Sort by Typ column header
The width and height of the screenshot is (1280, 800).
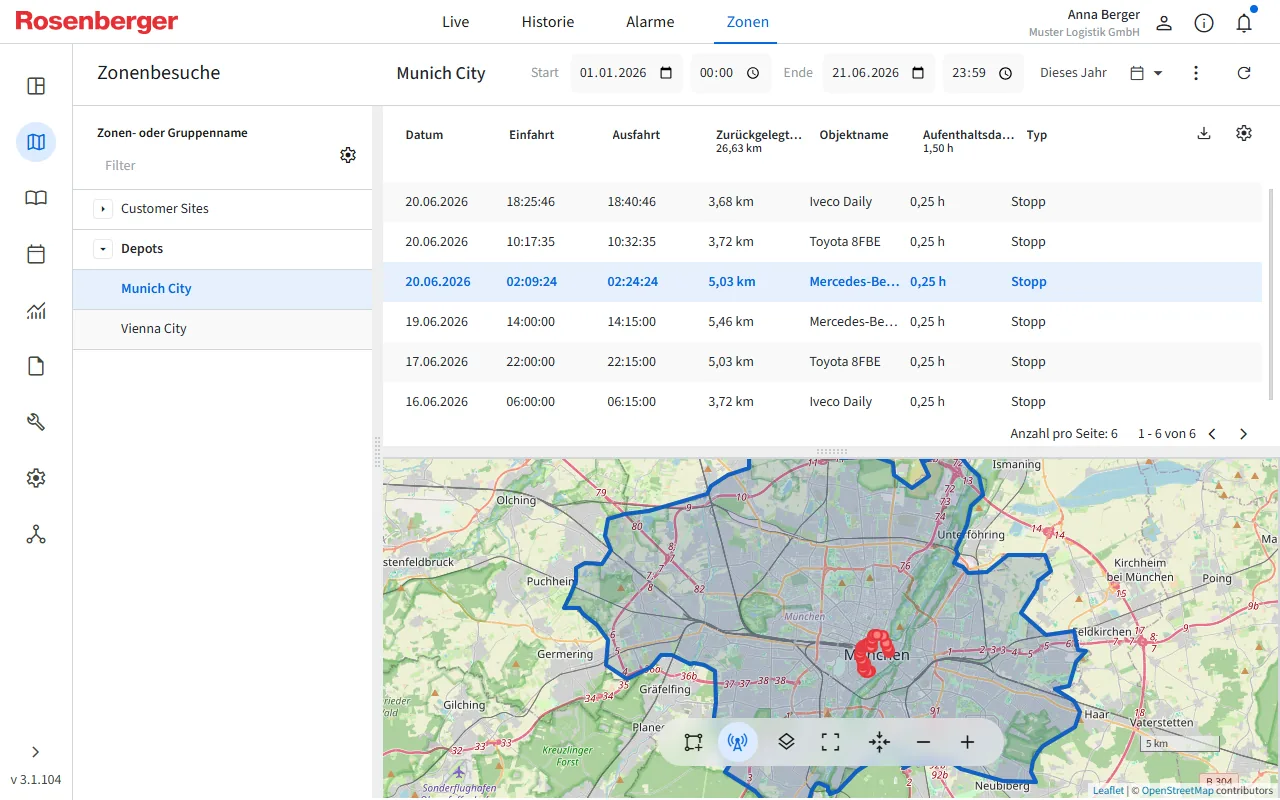[x=1037, y=135]
